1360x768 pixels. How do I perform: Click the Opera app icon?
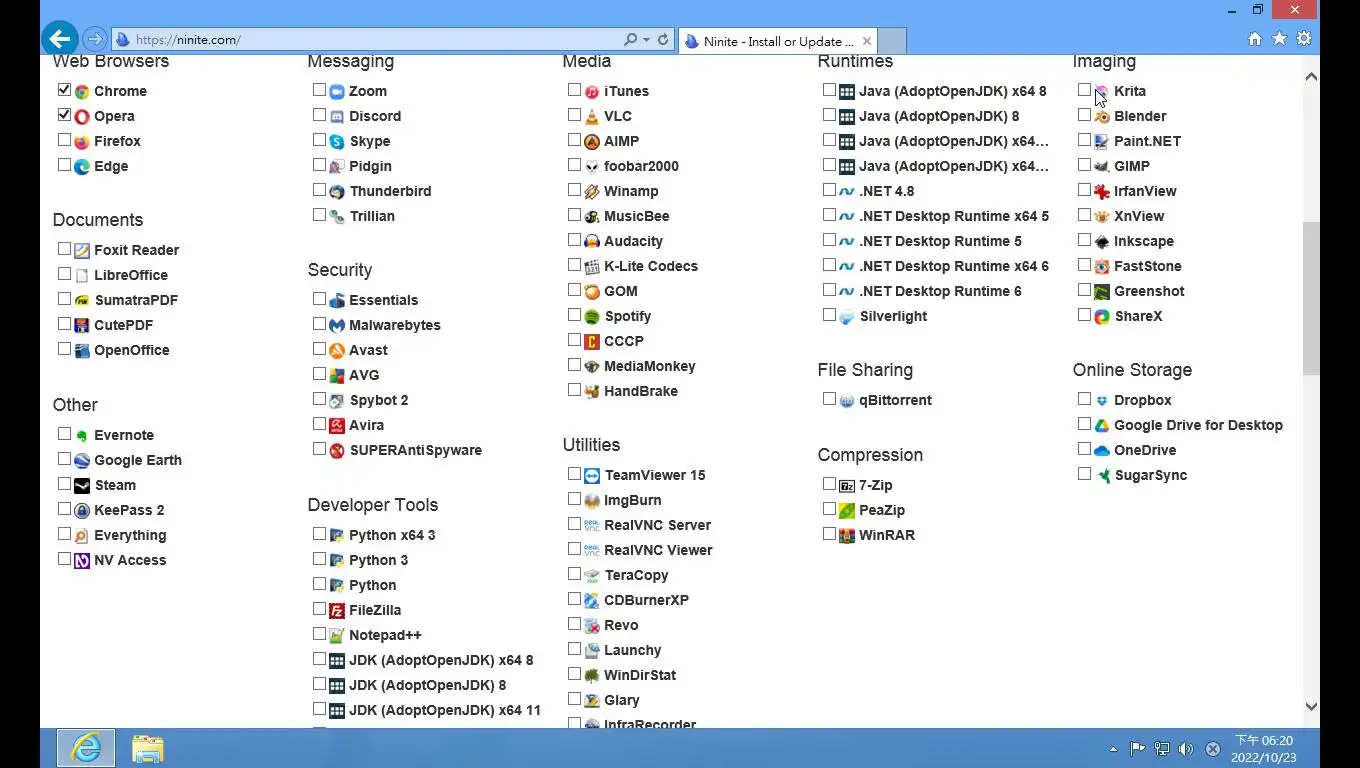82,116
